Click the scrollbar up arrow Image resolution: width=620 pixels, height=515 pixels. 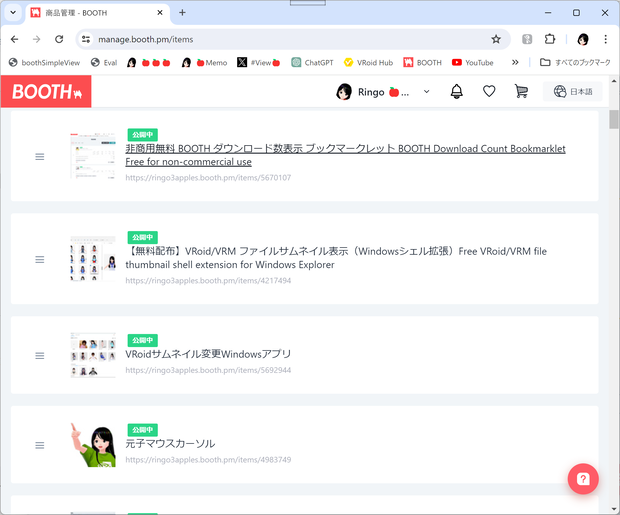[x=613, y=81]
